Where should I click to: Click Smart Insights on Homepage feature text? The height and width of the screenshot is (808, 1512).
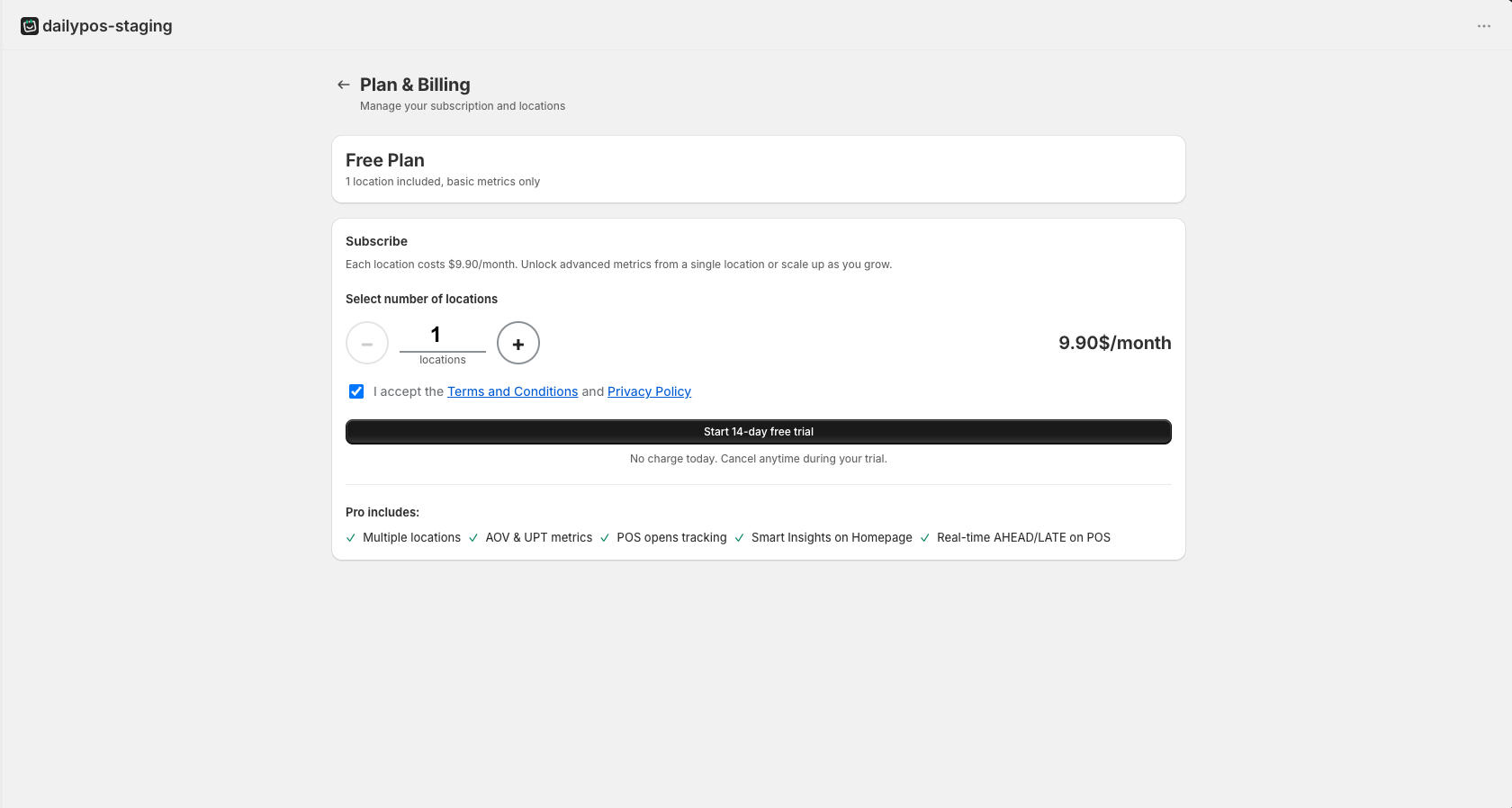click(x=832, y=537)
